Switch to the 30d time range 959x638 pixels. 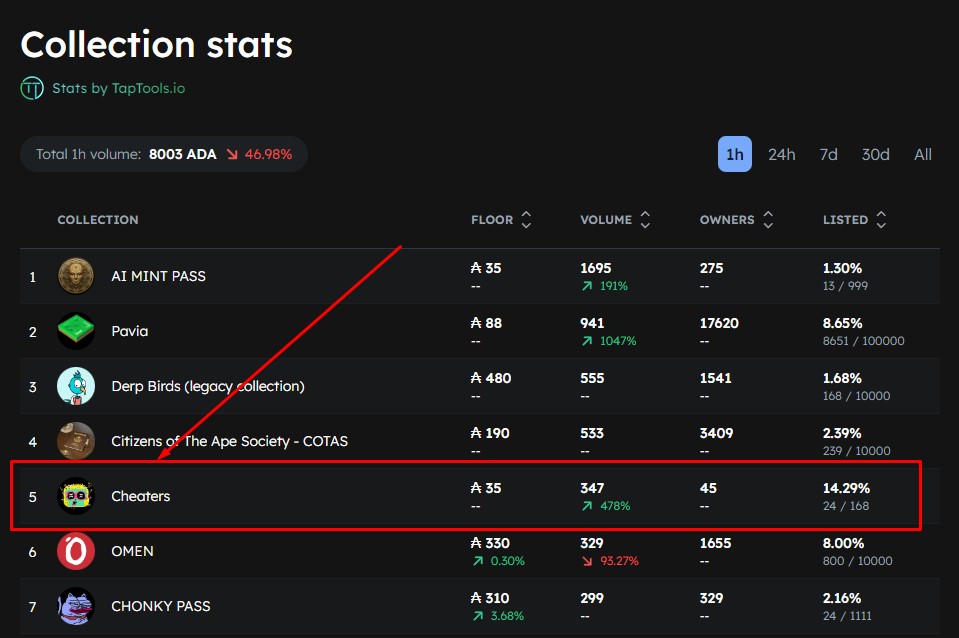tap(875, 154)
